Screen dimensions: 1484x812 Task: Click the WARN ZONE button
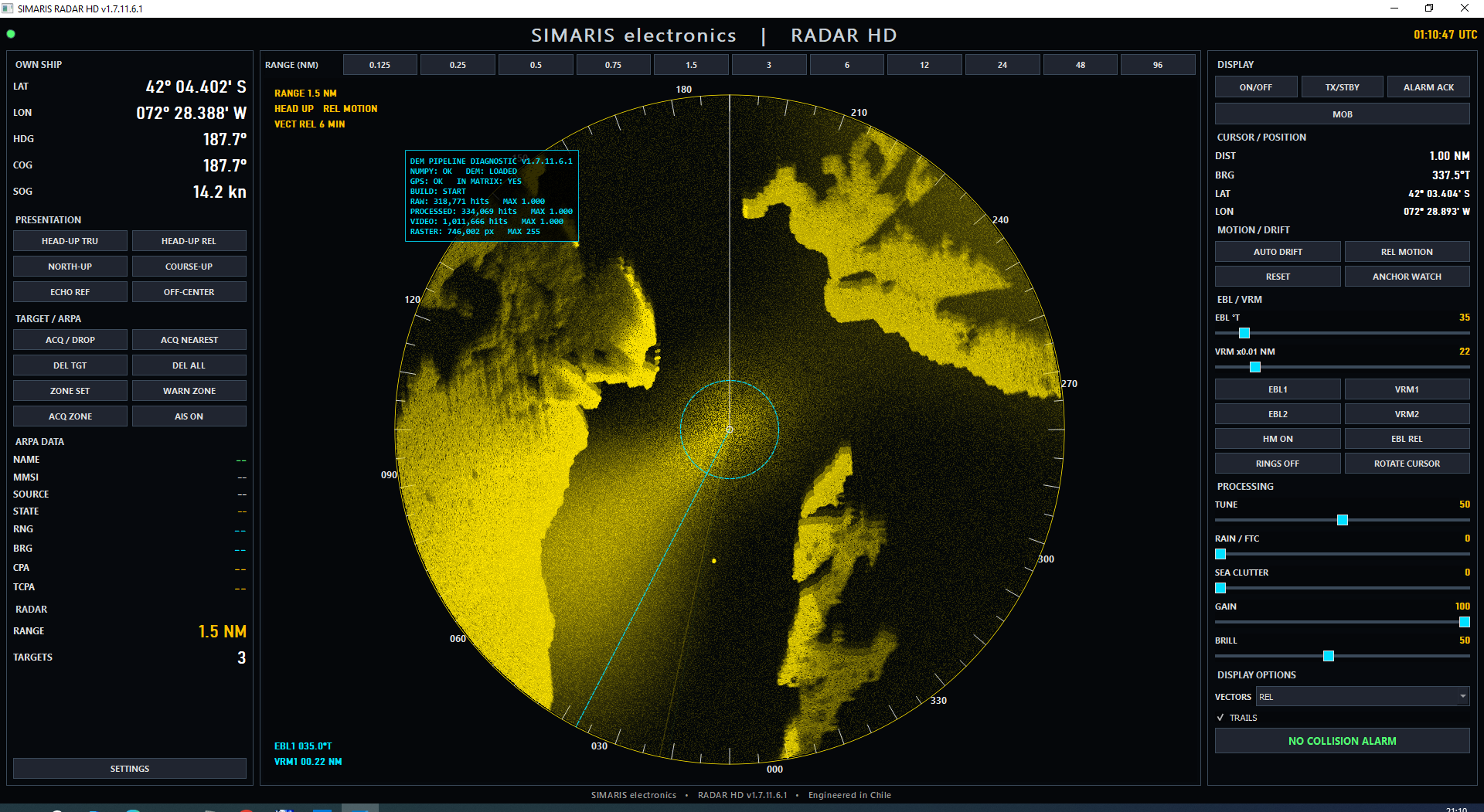[x=189, y=391]
